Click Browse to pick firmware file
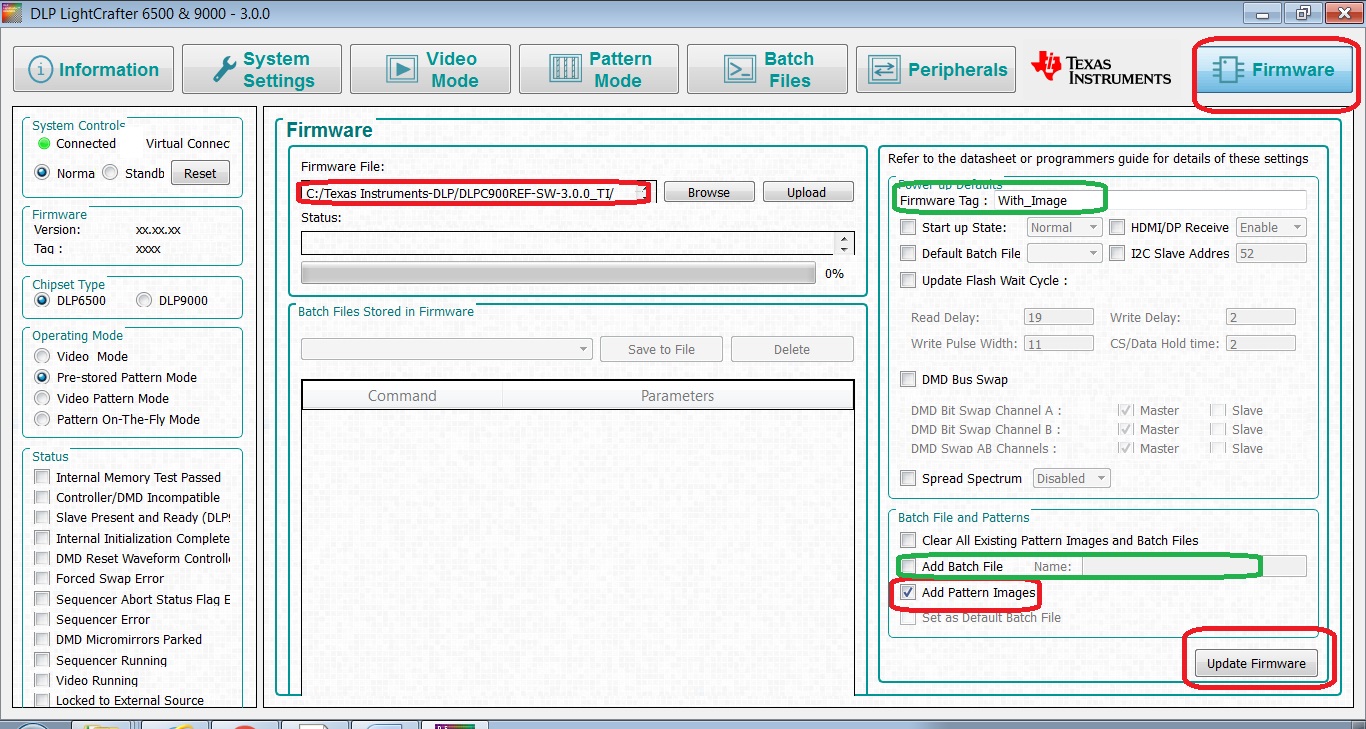The width and height of the screenshot is (1366, 729). pyautogui.click(x=709, y=192)
